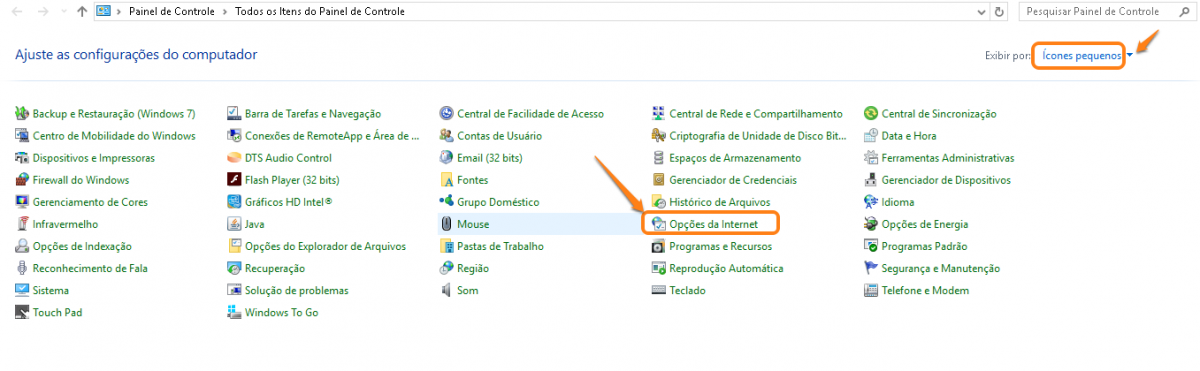
Task: Open the Região link
Action: (x=473, y=268)
